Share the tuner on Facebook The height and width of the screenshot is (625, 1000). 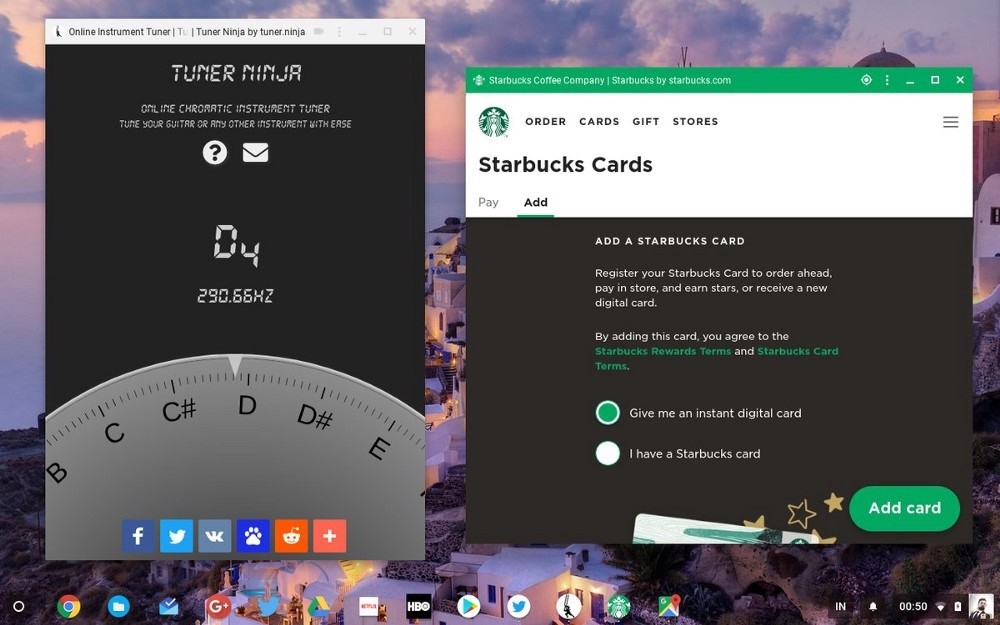(x=138, y=536)
